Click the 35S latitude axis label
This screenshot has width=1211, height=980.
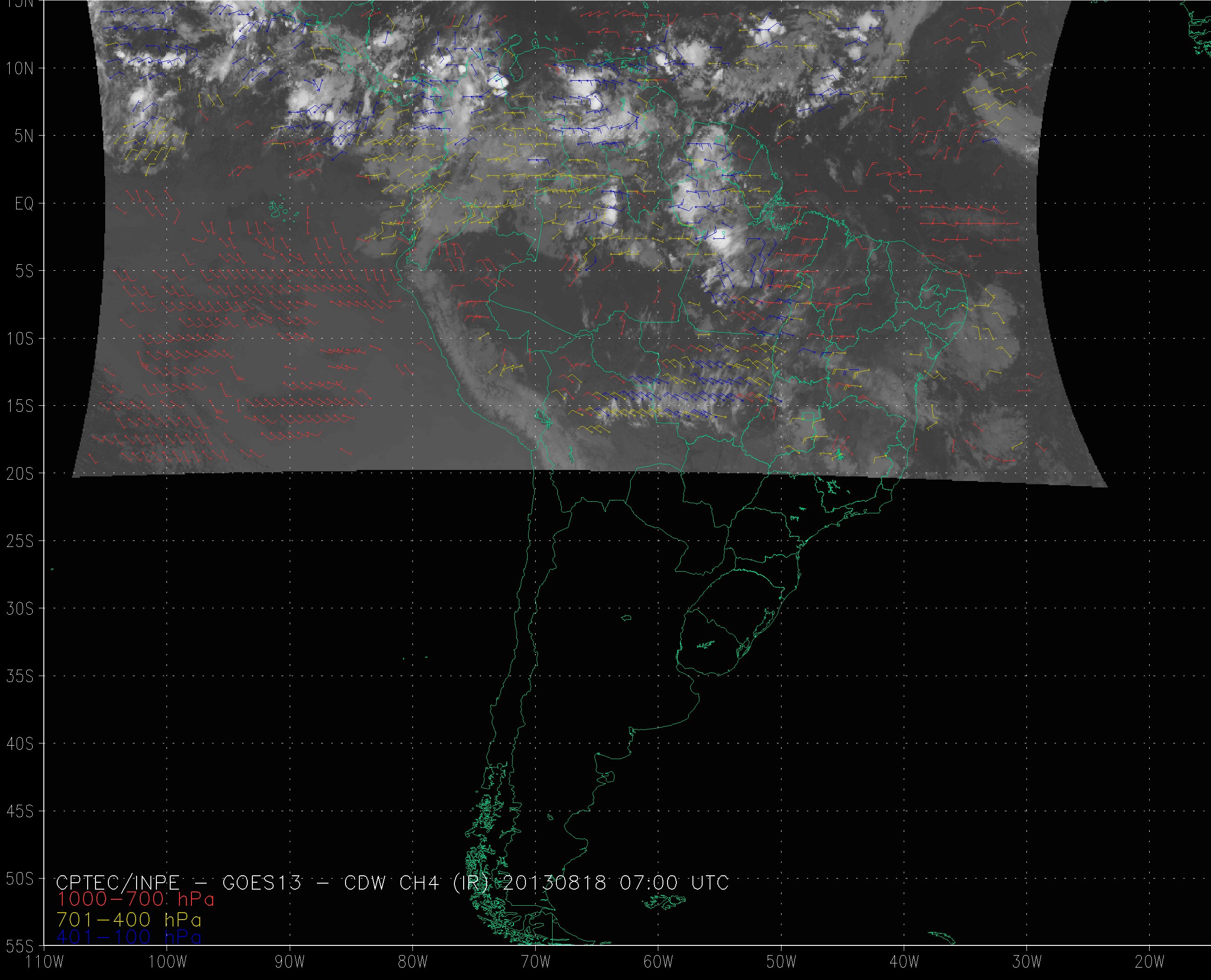click(x=20, y=676)
